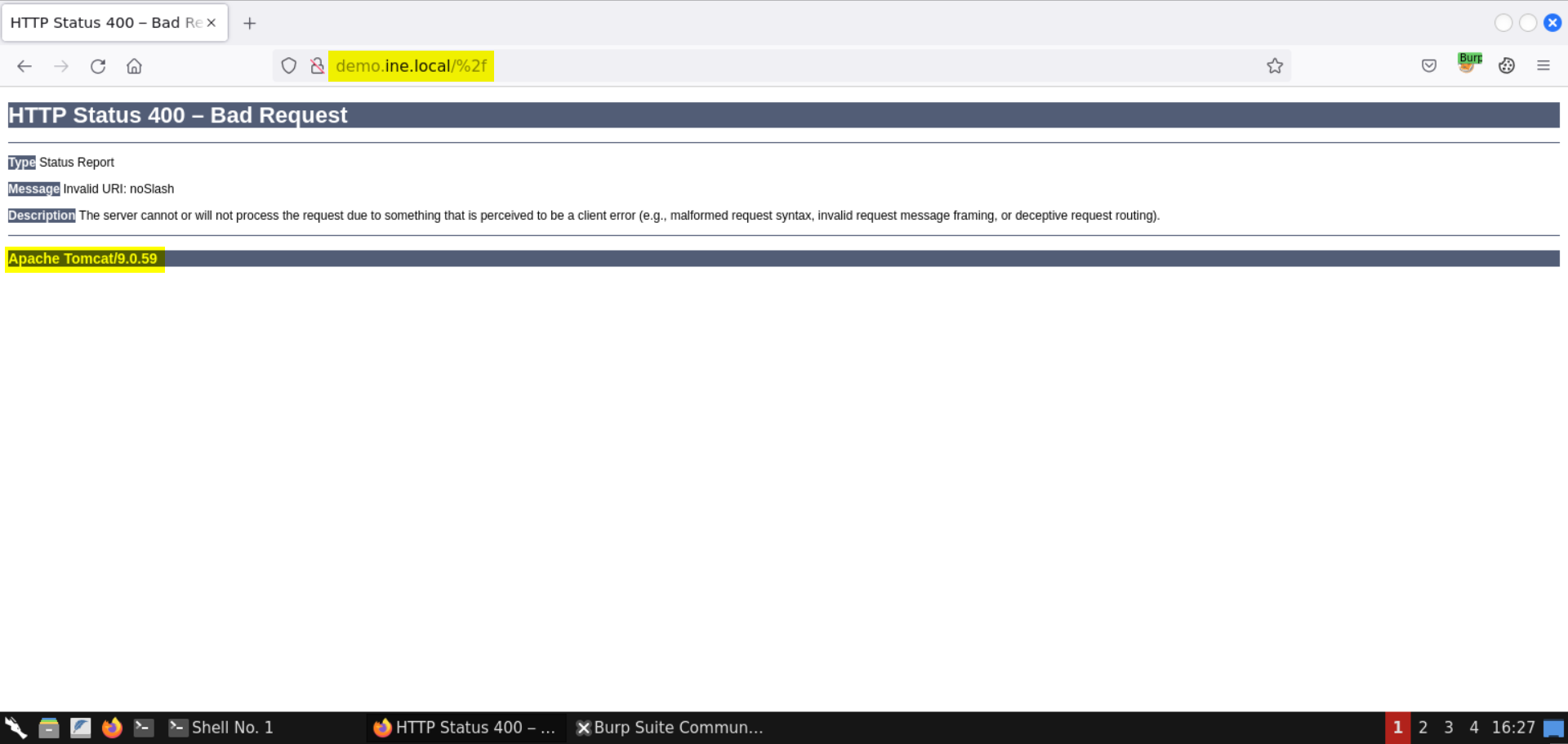
Task: Click the insecure connection padlock icon
Action: (x=317, y=65)
